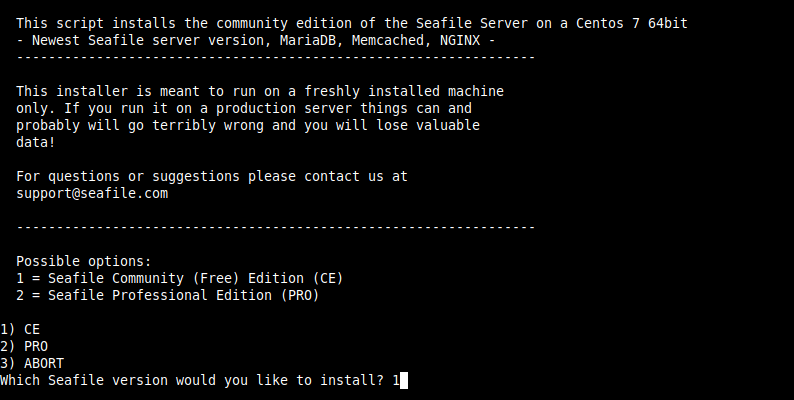Click the terminal cursor after the typed 1

[404, 380]
